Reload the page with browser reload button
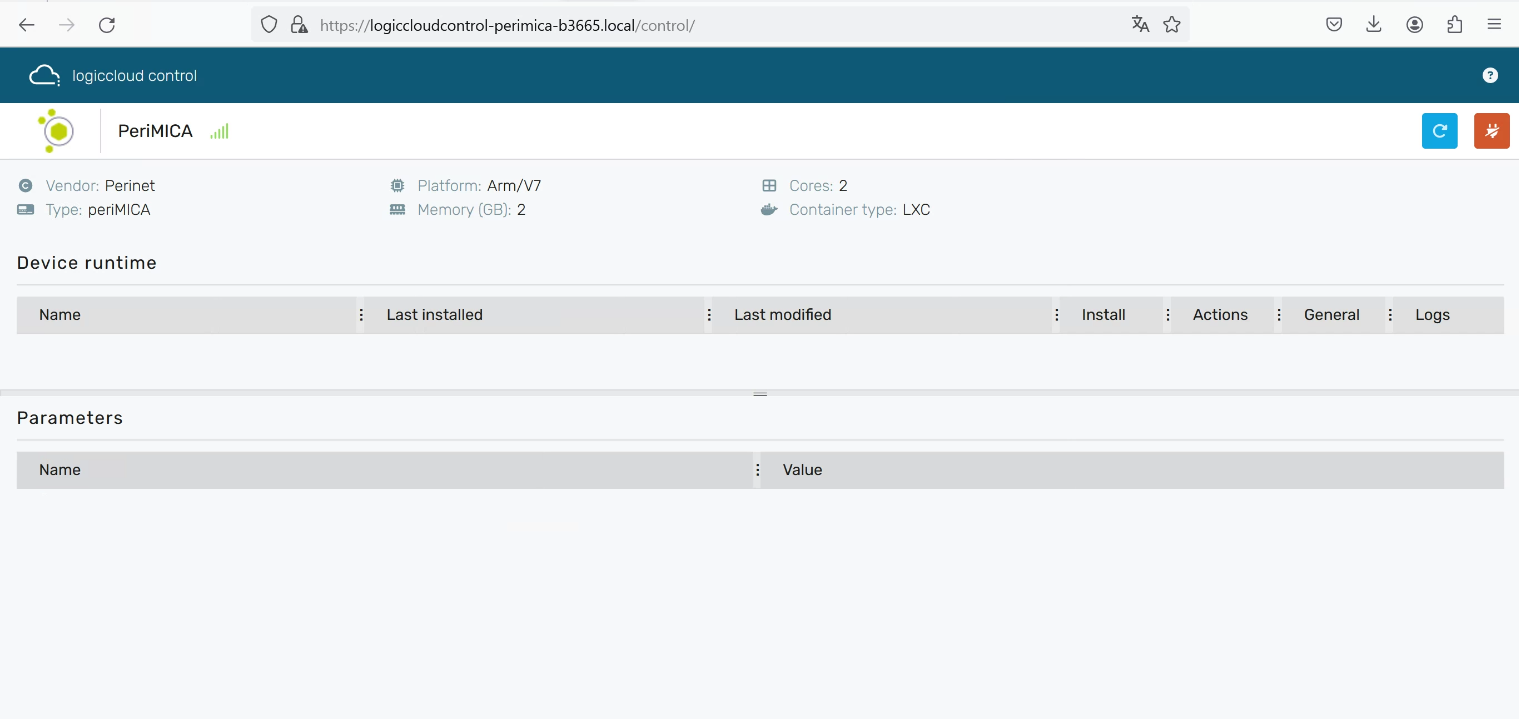The image size is (1519, 719). tap(107, 25)
